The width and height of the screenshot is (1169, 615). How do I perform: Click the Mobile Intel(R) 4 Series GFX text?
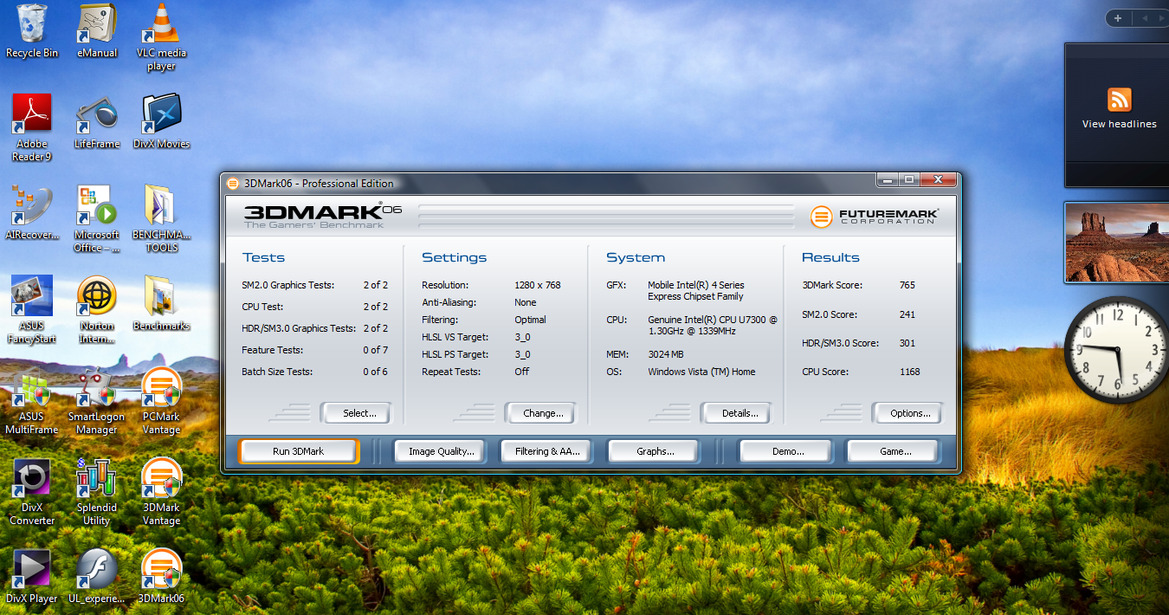coord(696,291)
